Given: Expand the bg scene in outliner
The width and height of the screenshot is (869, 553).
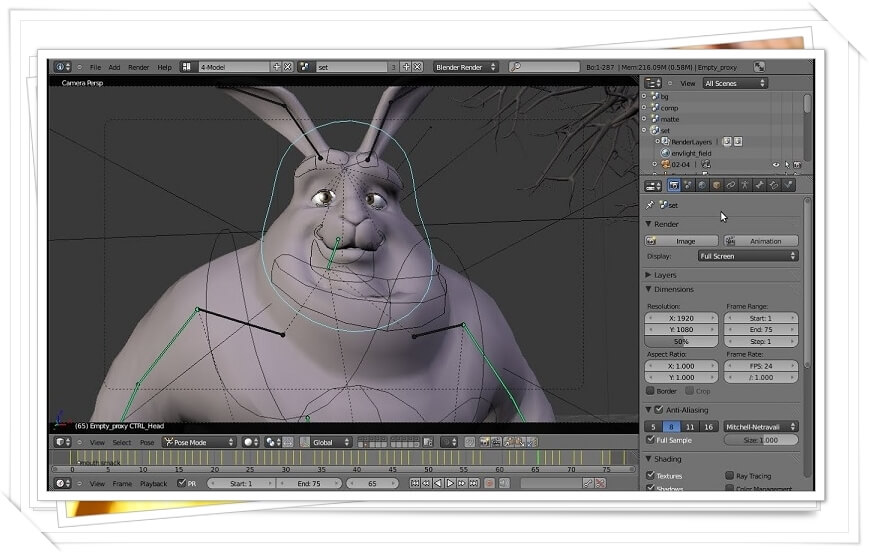Looking at the screenshot, I should point(644,96).
